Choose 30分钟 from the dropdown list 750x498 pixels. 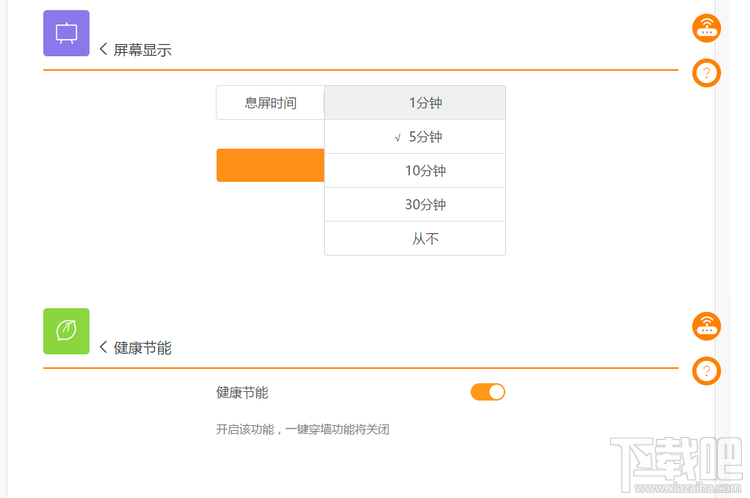tap(415, 205)
